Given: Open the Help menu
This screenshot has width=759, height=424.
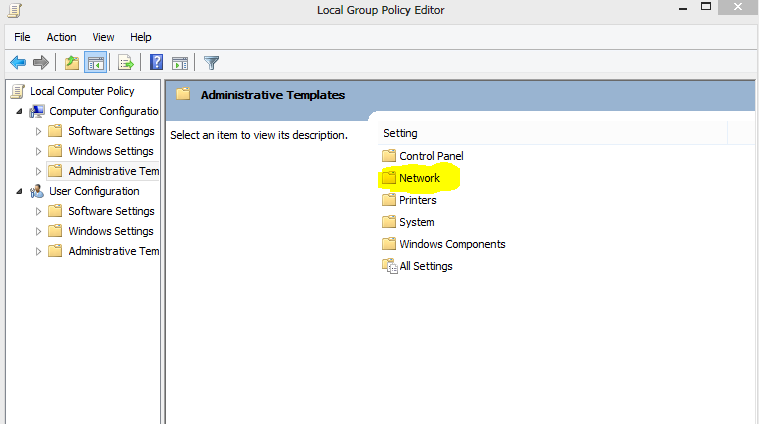Looking at the screenshot, I should tap(140, 37).
